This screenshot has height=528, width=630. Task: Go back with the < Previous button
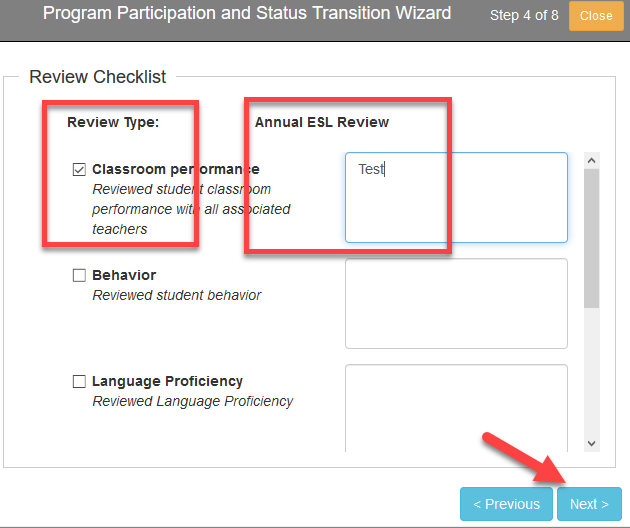pos(506,504)
